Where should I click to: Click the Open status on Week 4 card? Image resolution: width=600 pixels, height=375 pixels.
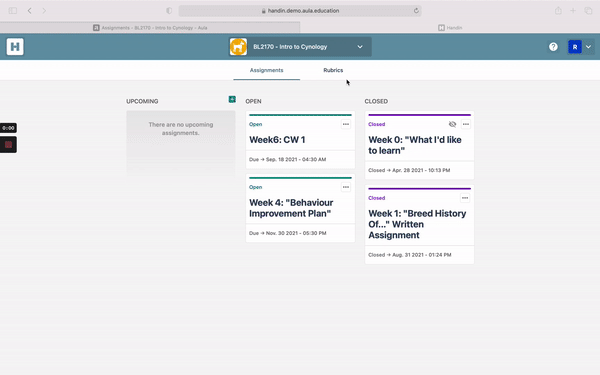[x=255, y=187]
